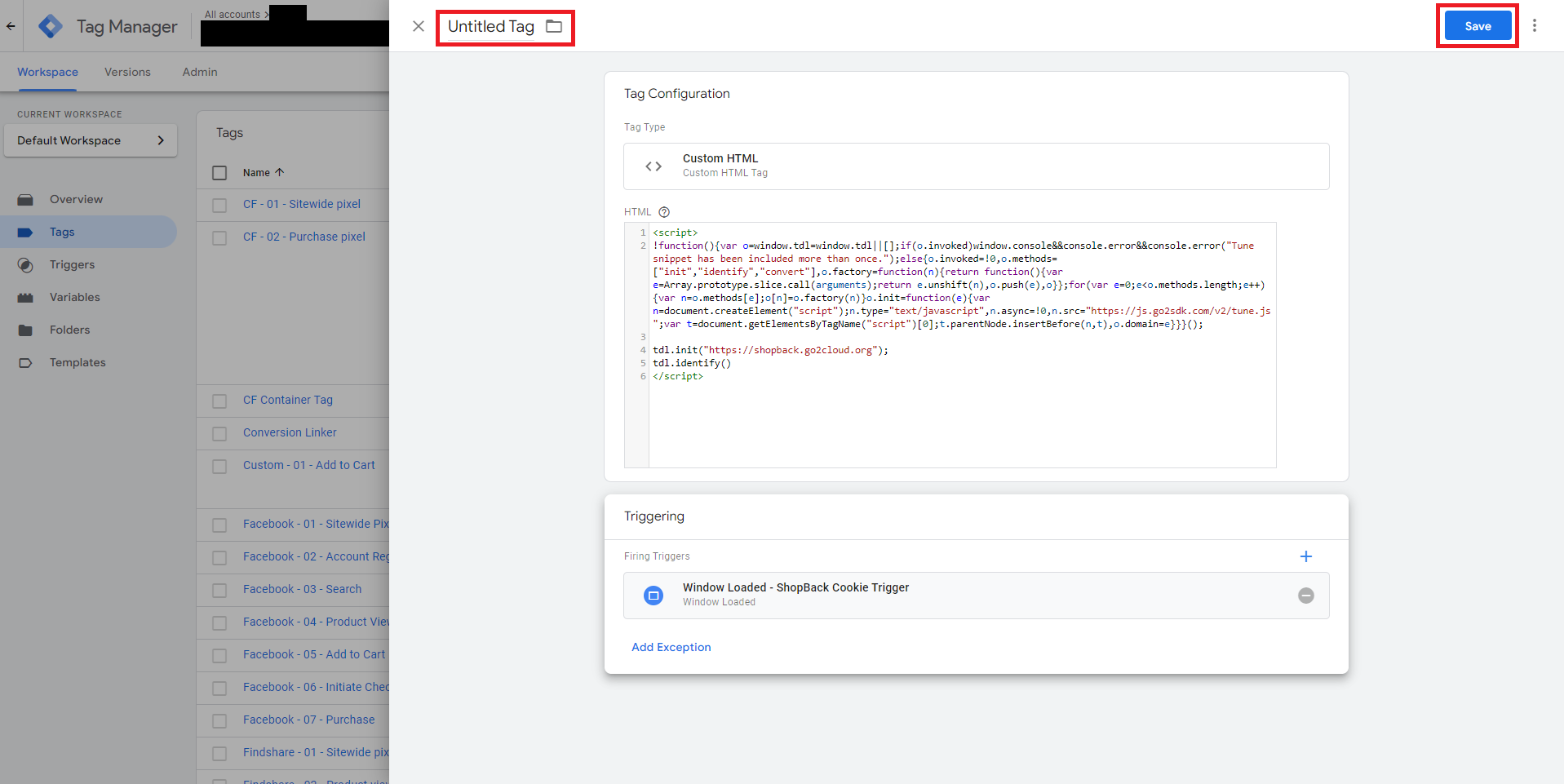
Task: Check the Facebook - 06 - Initiate Checkout row
Action: 219,688
